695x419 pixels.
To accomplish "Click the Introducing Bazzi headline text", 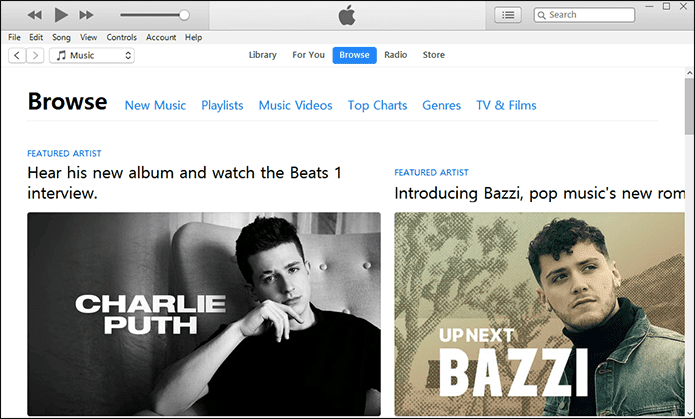I will [539, 193].
